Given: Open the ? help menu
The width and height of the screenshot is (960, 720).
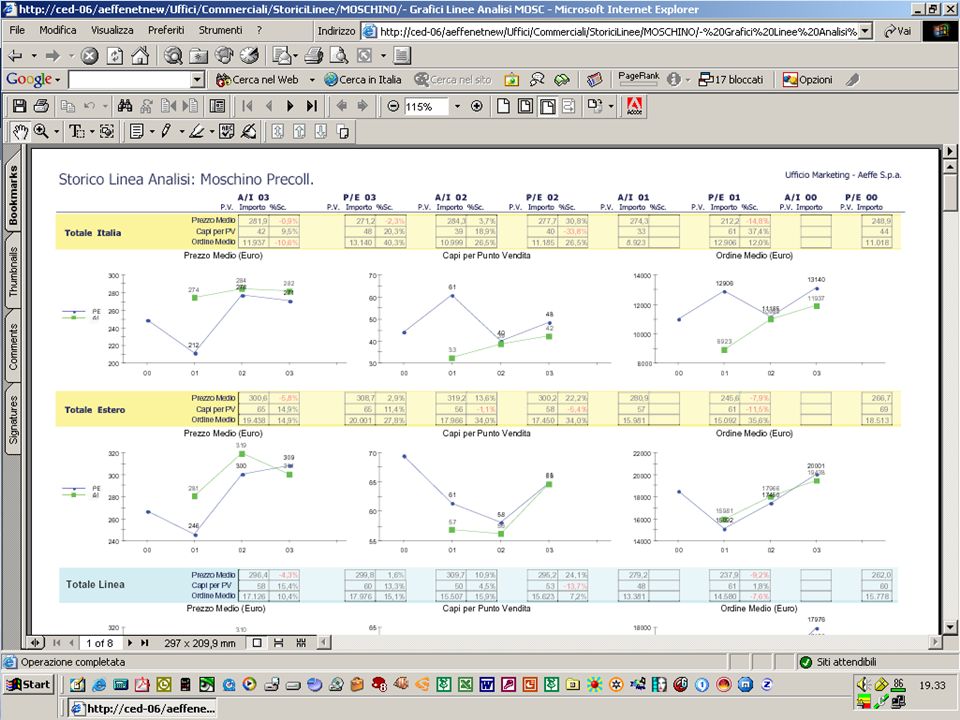Looking at the screenshot, I should 259,30.
